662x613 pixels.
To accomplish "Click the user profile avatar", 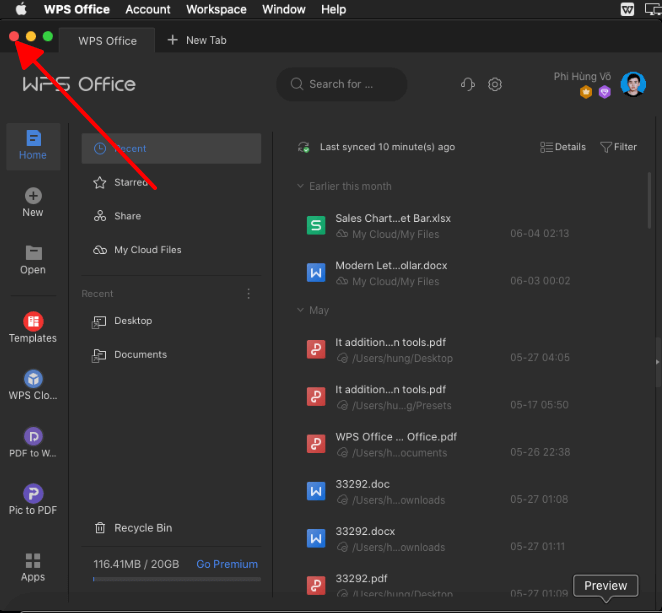I will click(632, 84).
